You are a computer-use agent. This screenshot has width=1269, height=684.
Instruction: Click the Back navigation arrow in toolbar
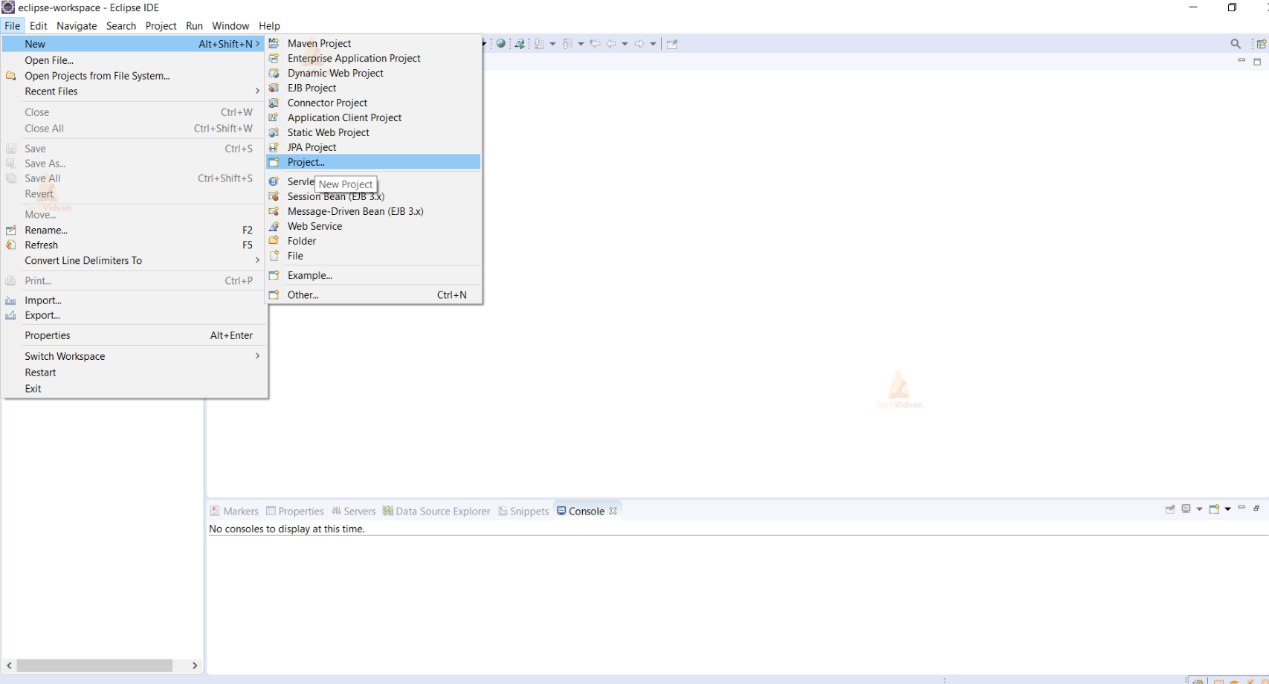coord(611,44)
